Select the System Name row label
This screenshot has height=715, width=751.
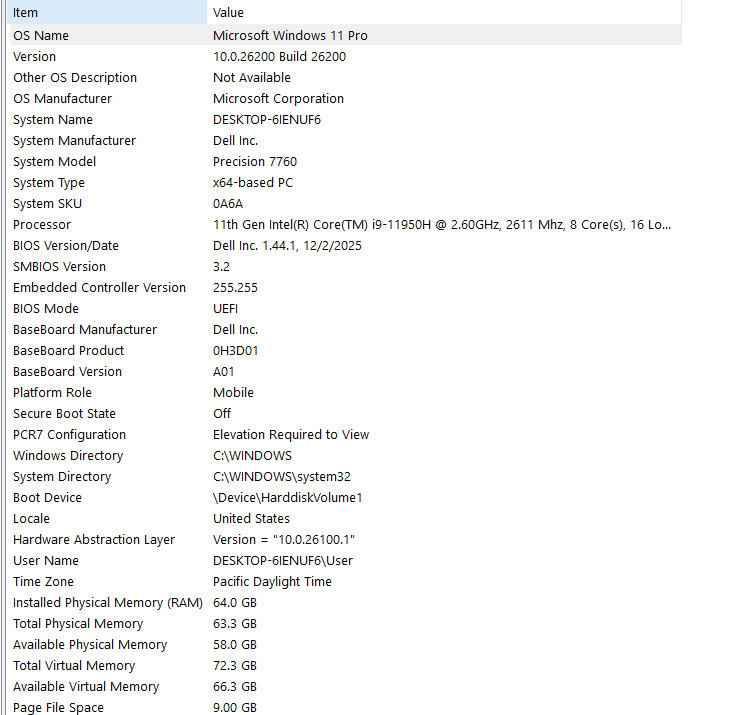(53, 120)
